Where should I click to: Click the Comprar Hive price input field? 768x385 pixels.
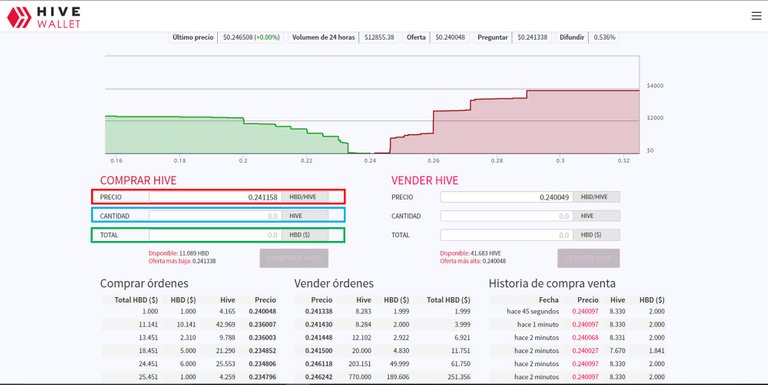(x=215, y=197)
